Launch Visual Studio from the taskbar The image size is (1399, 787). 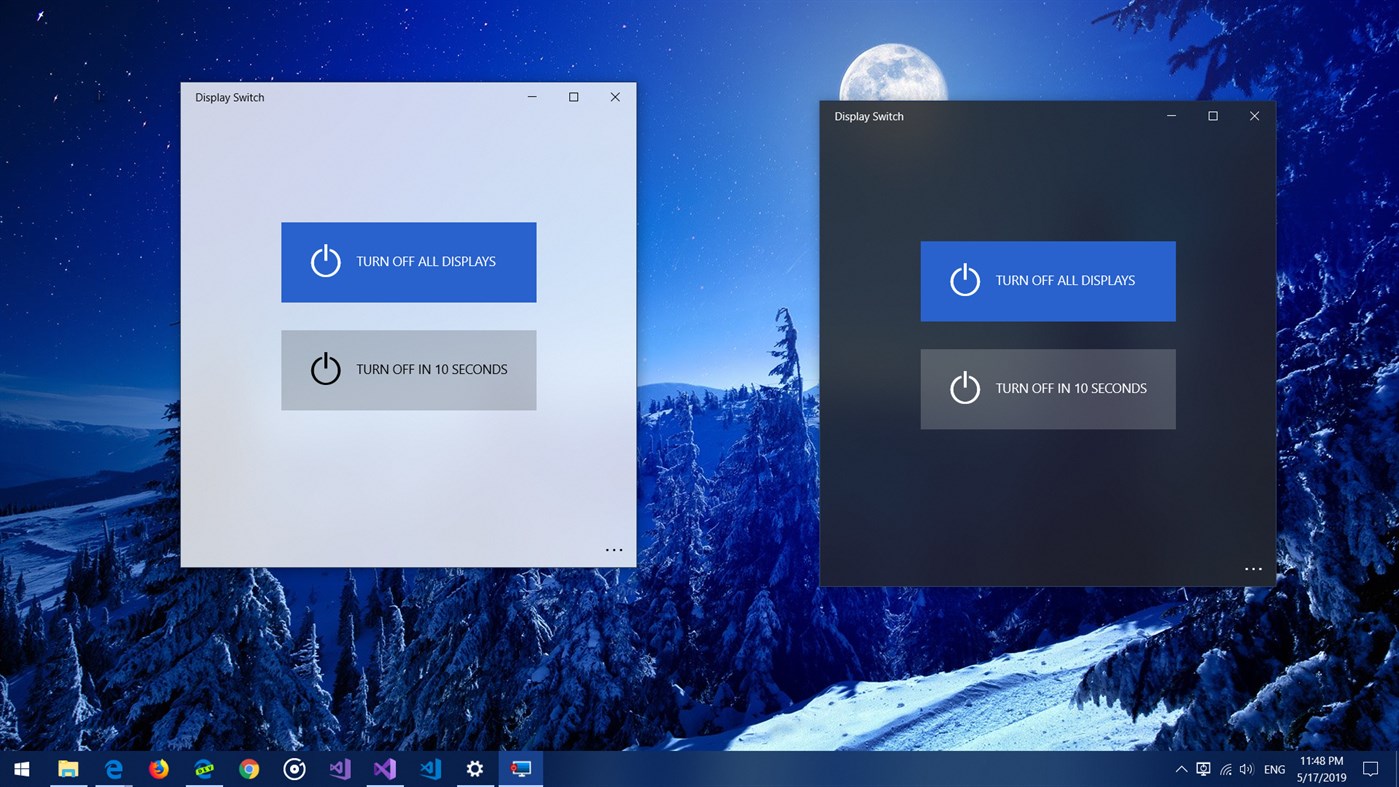pyautogui.click(x=384, y=769)
